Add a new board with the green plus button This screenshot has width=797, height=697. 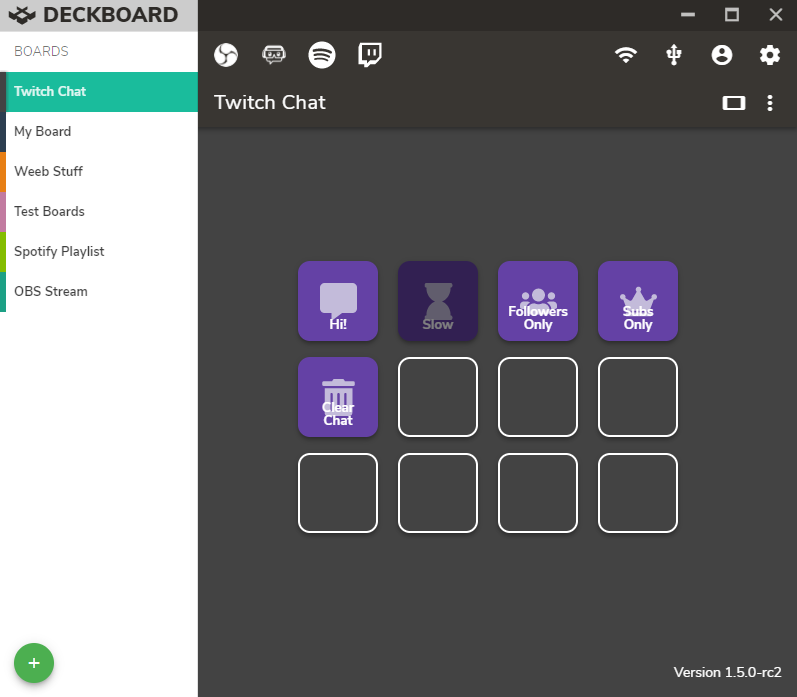[x=34, y=663]
